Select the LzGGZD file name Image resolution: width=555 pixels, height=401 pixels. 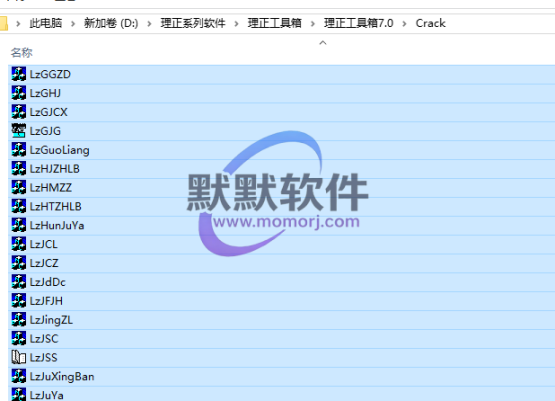pyautogui.click(x=50, y=74)
